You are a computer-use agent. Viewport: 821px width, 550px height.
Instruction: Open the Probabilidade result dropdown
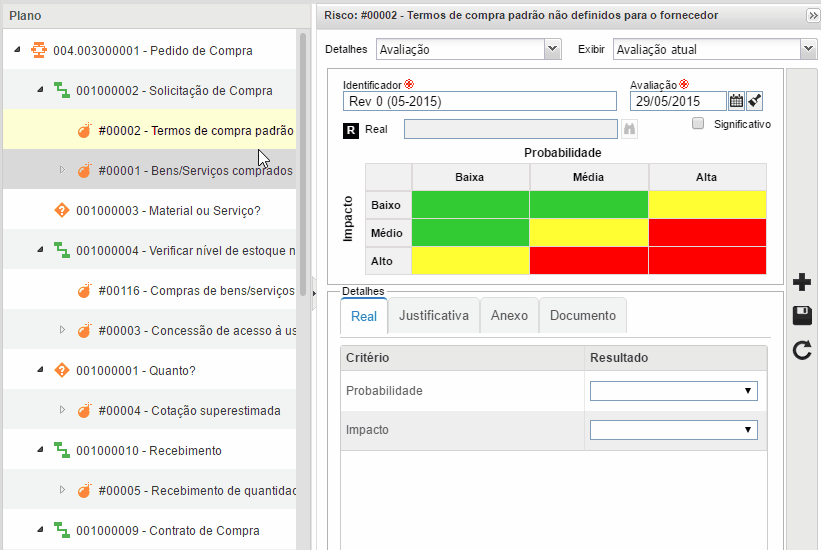tap(673, 391)
